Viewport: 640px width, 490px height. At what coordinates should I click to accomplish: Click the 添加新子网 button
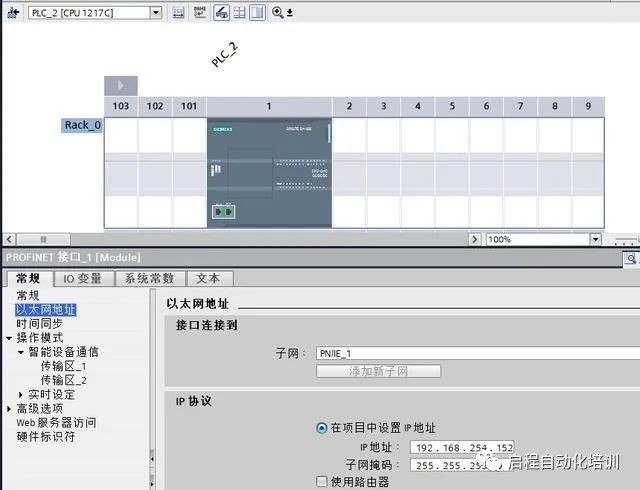(x=378, y=371)
